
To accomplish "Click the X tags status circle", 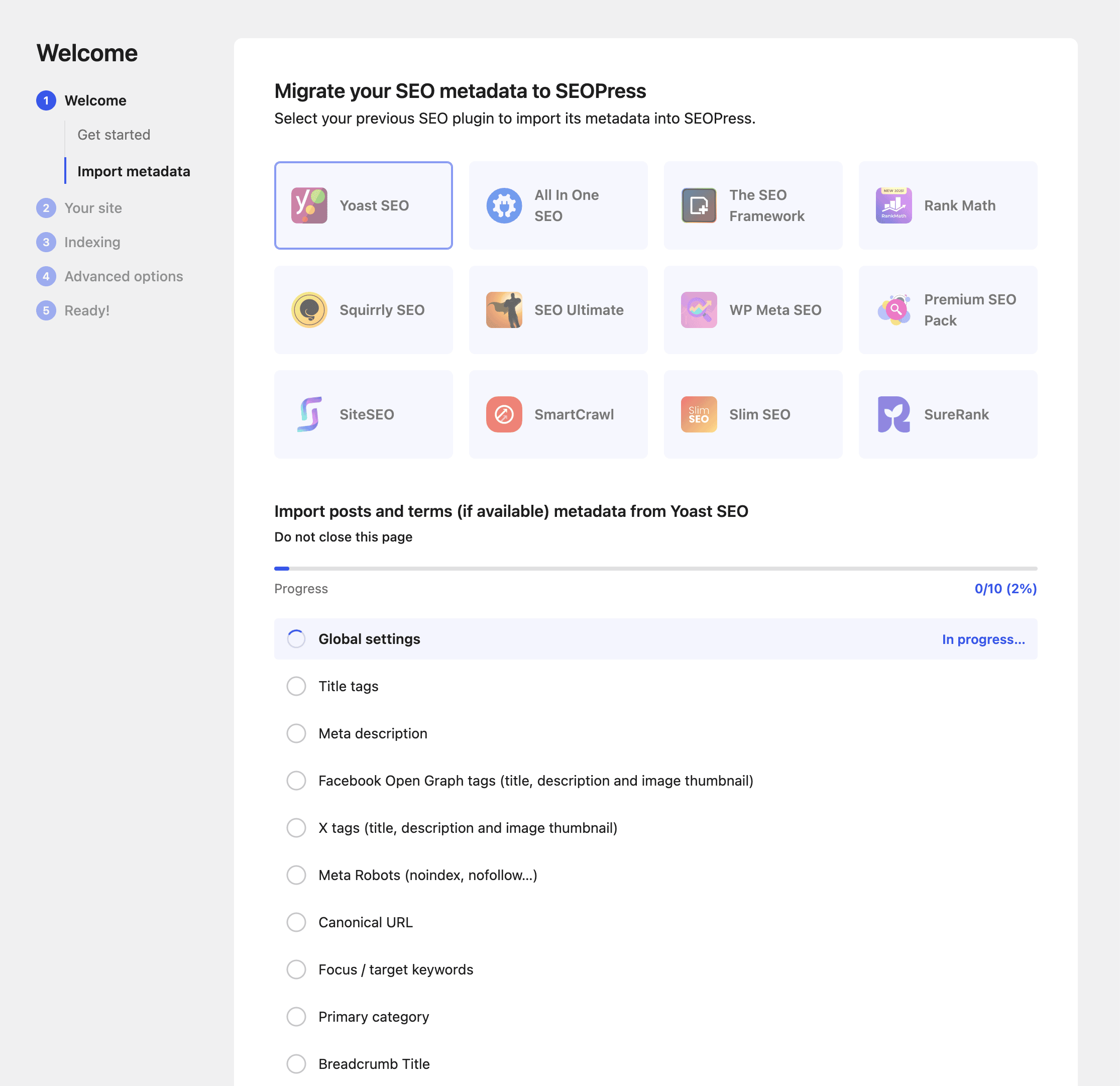I will click(x=296, y=828).
